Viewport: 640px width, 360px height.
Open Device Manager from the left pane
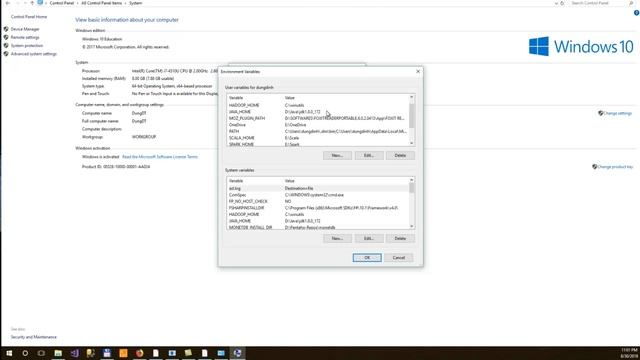tap(25, 29)
